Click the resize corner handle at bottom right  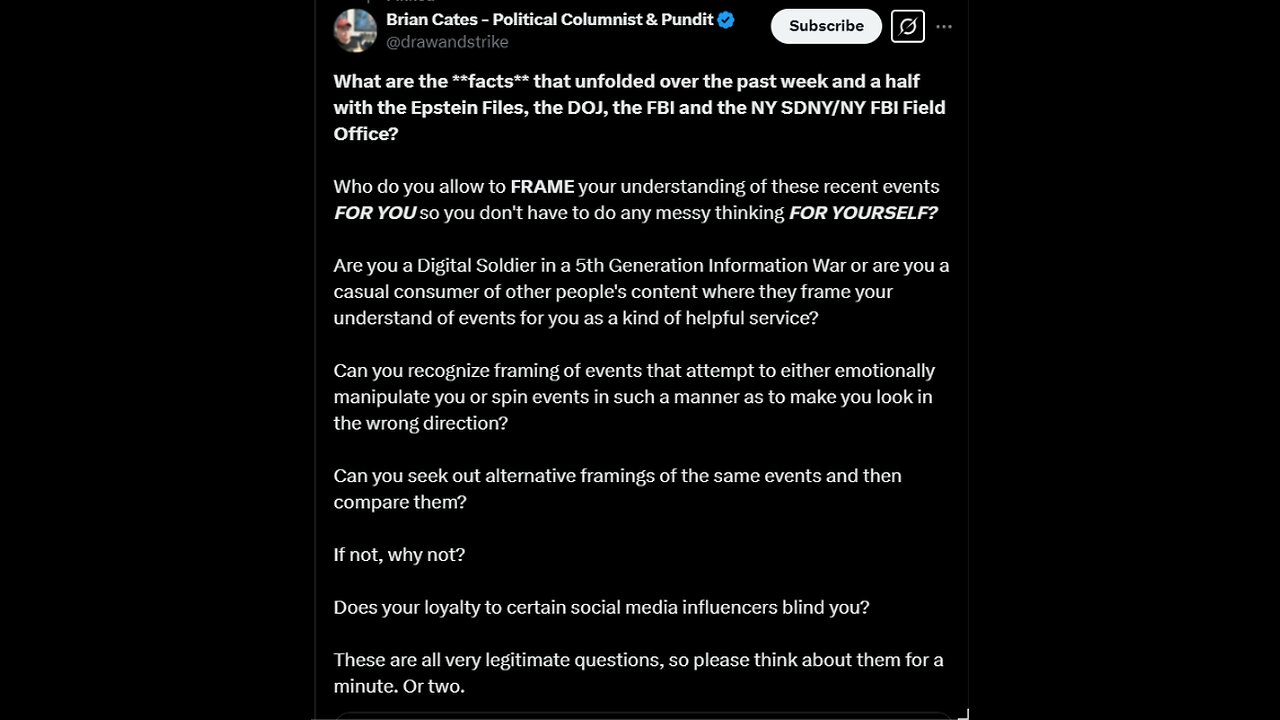963,713
